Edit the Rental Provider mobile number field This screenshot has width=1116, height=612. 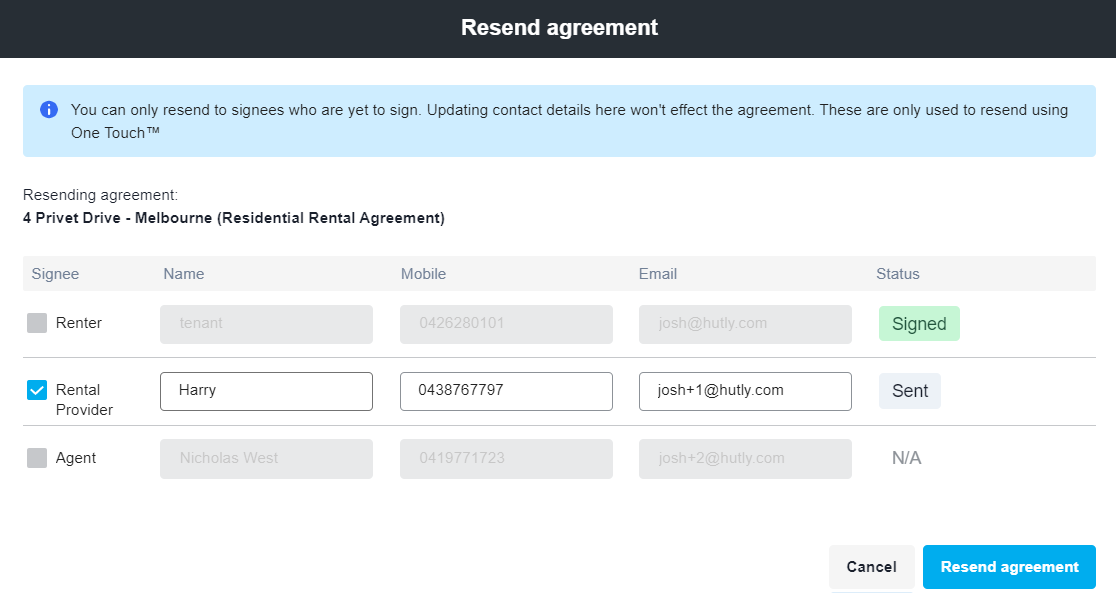point(506,391)
